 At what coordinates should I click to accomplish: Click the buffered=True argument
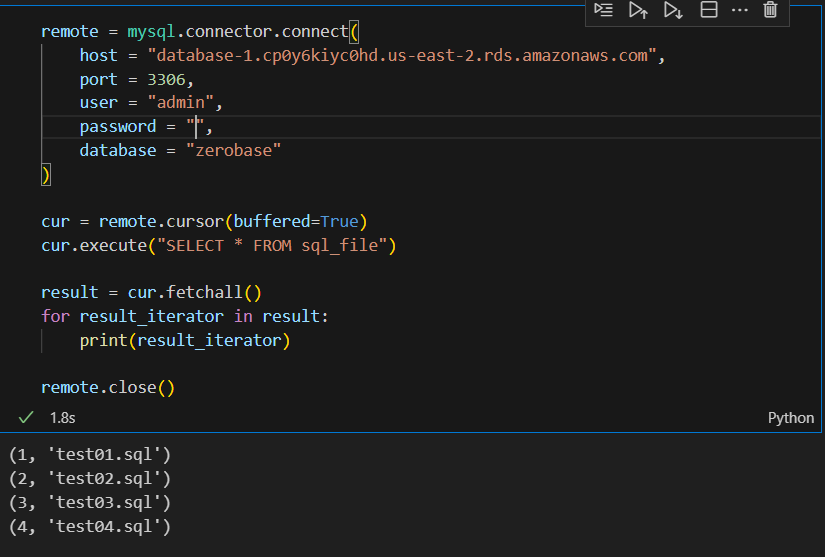coord(296,221)
